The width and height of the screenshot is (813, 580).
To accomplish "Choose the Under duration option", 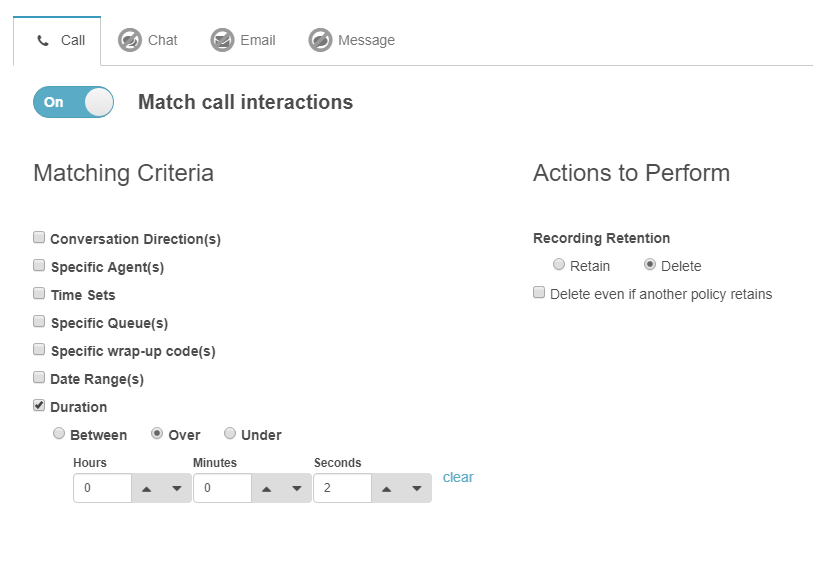I will coord(230,434).
